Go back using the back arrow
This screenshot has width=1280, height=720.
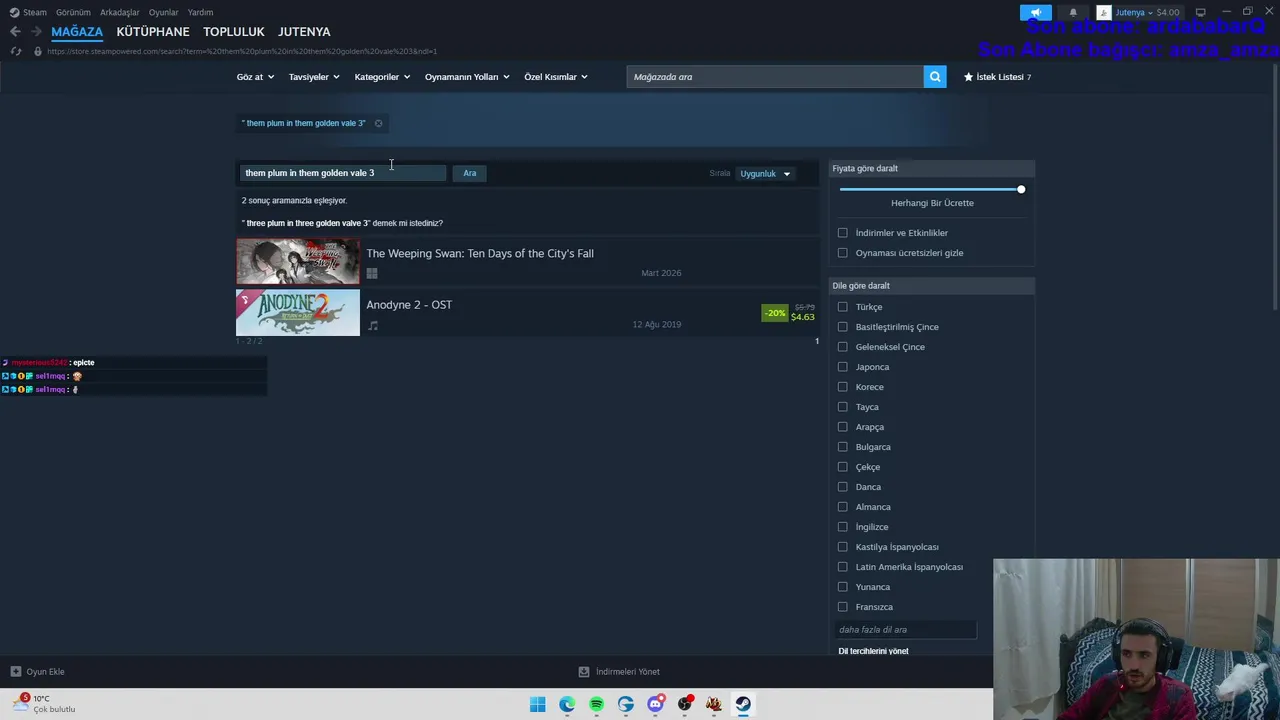15,32
